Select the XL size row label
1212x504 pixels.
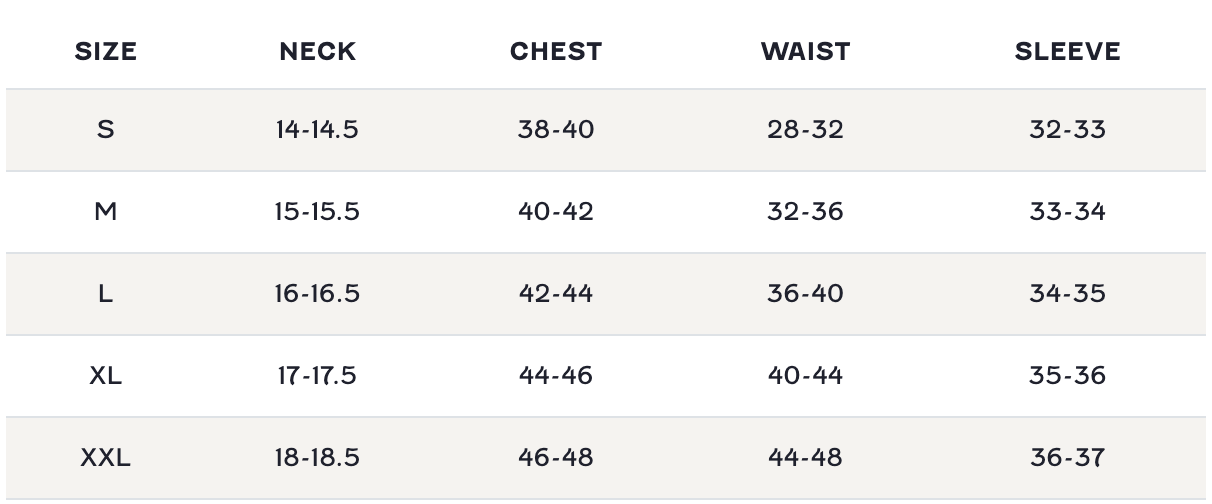click(105, 376)
